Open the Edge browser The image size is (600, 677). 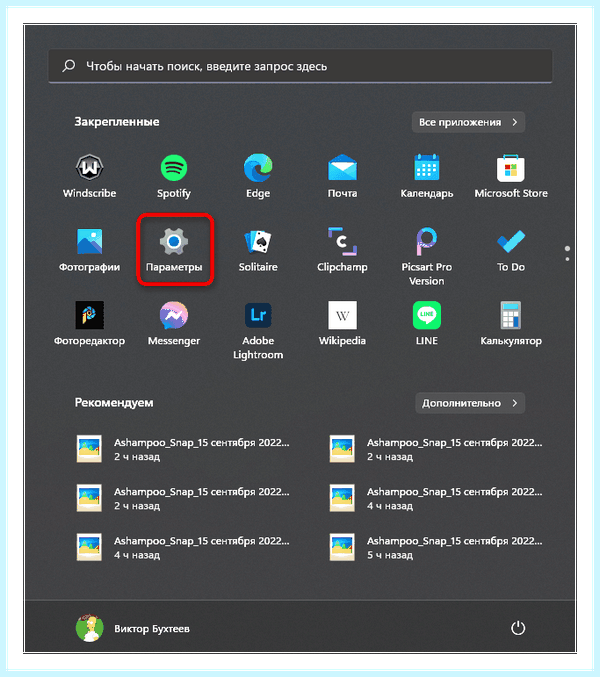pos(258,176)
